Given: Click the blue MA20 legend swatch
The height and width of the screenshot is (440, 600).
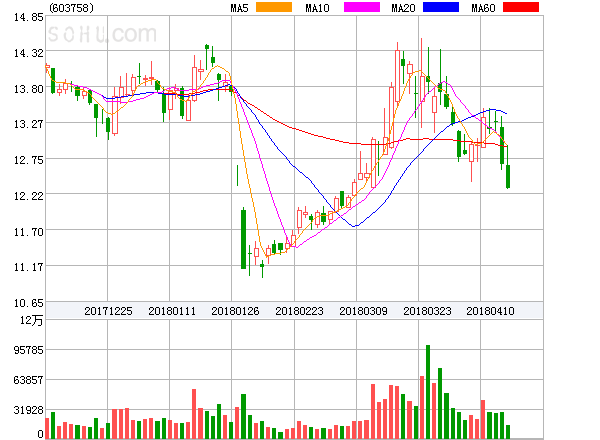Looking at the screenshot, I should point(441,7).
